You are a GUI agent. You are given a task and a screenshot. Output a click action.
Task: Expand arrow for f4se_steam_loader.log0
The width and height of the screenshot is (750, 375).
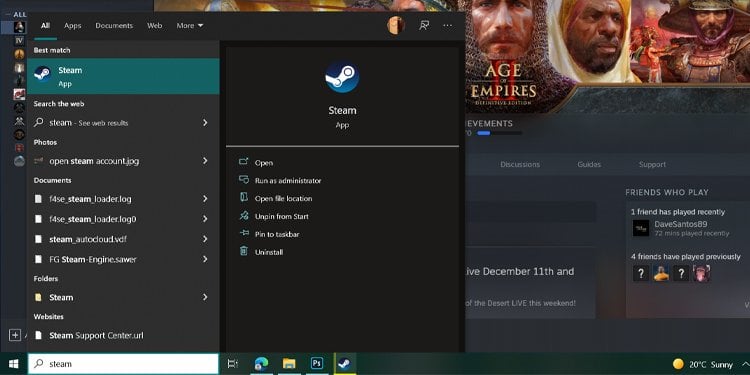point(205,219)
